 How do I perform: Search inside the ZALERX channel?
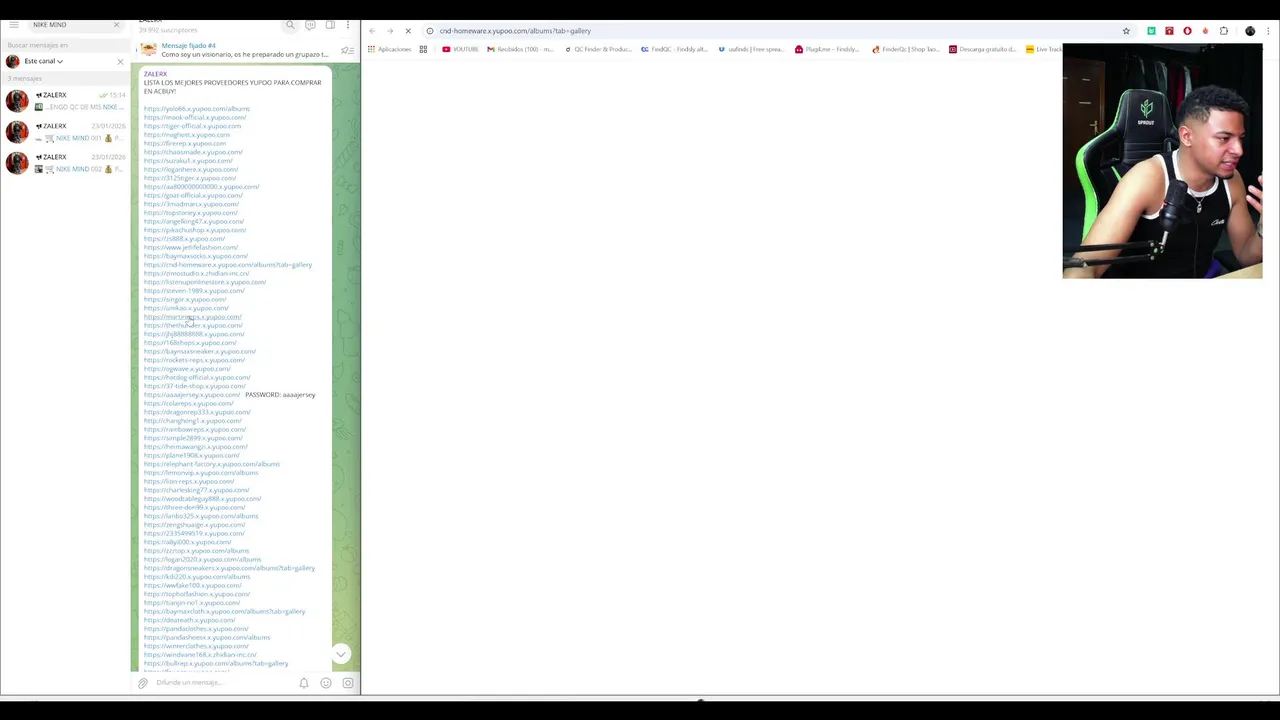pos(290,24)
